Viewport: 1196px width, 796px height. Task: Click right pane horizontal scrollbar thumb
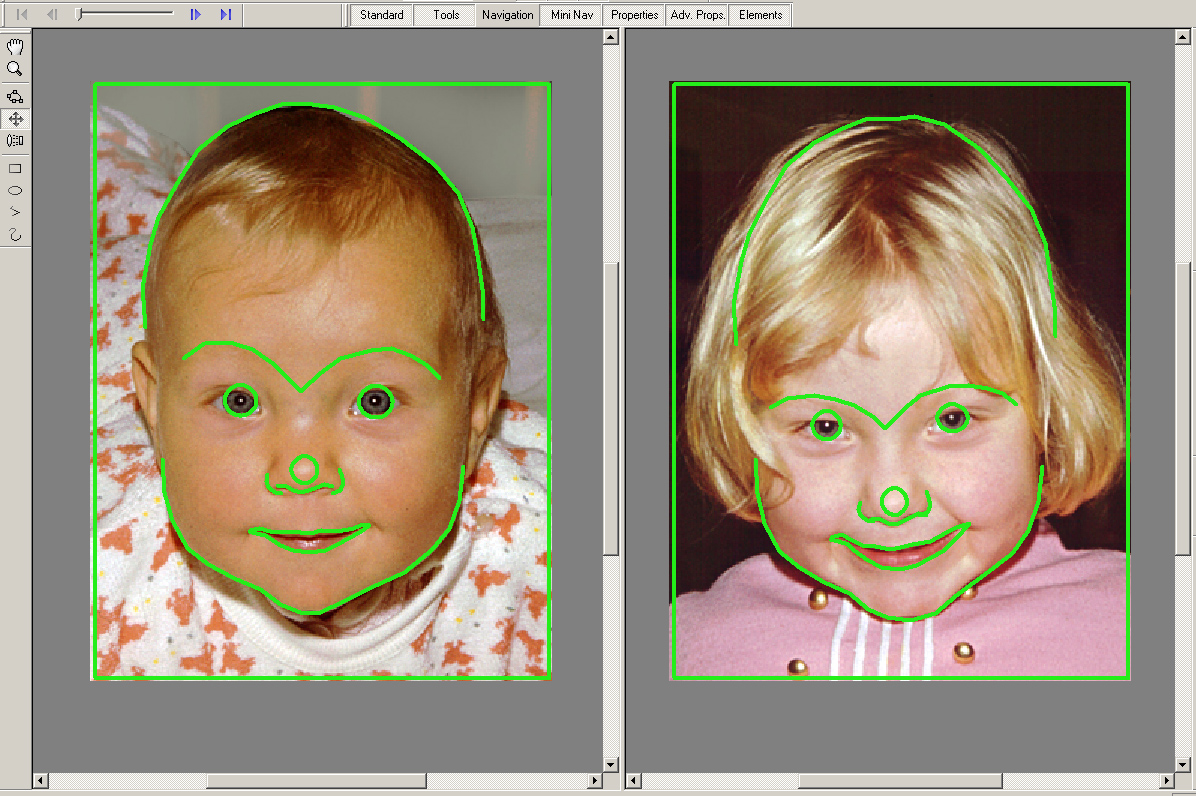click(900, 781)
